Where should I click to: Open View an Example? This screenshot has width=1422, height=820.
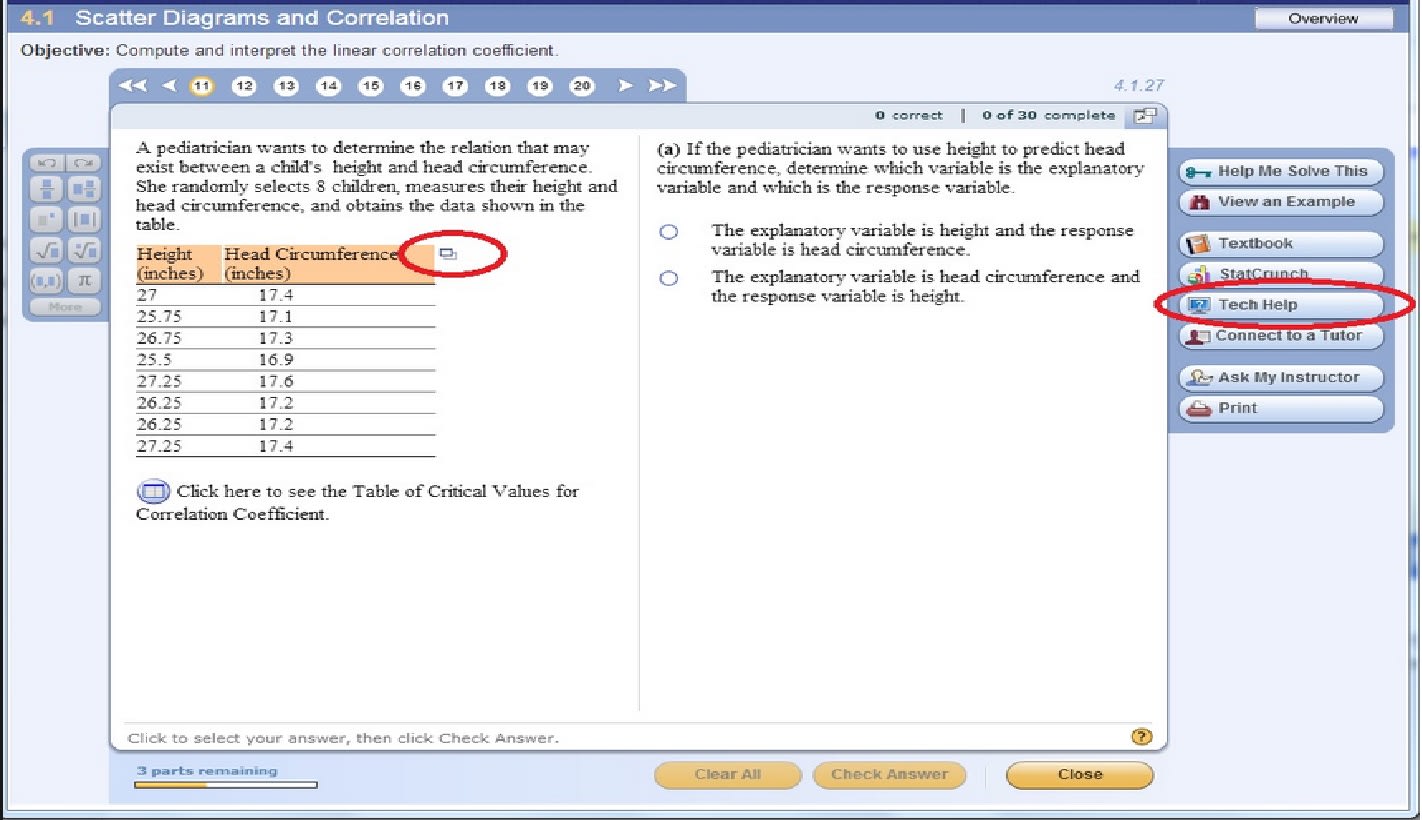(1281, 202)
